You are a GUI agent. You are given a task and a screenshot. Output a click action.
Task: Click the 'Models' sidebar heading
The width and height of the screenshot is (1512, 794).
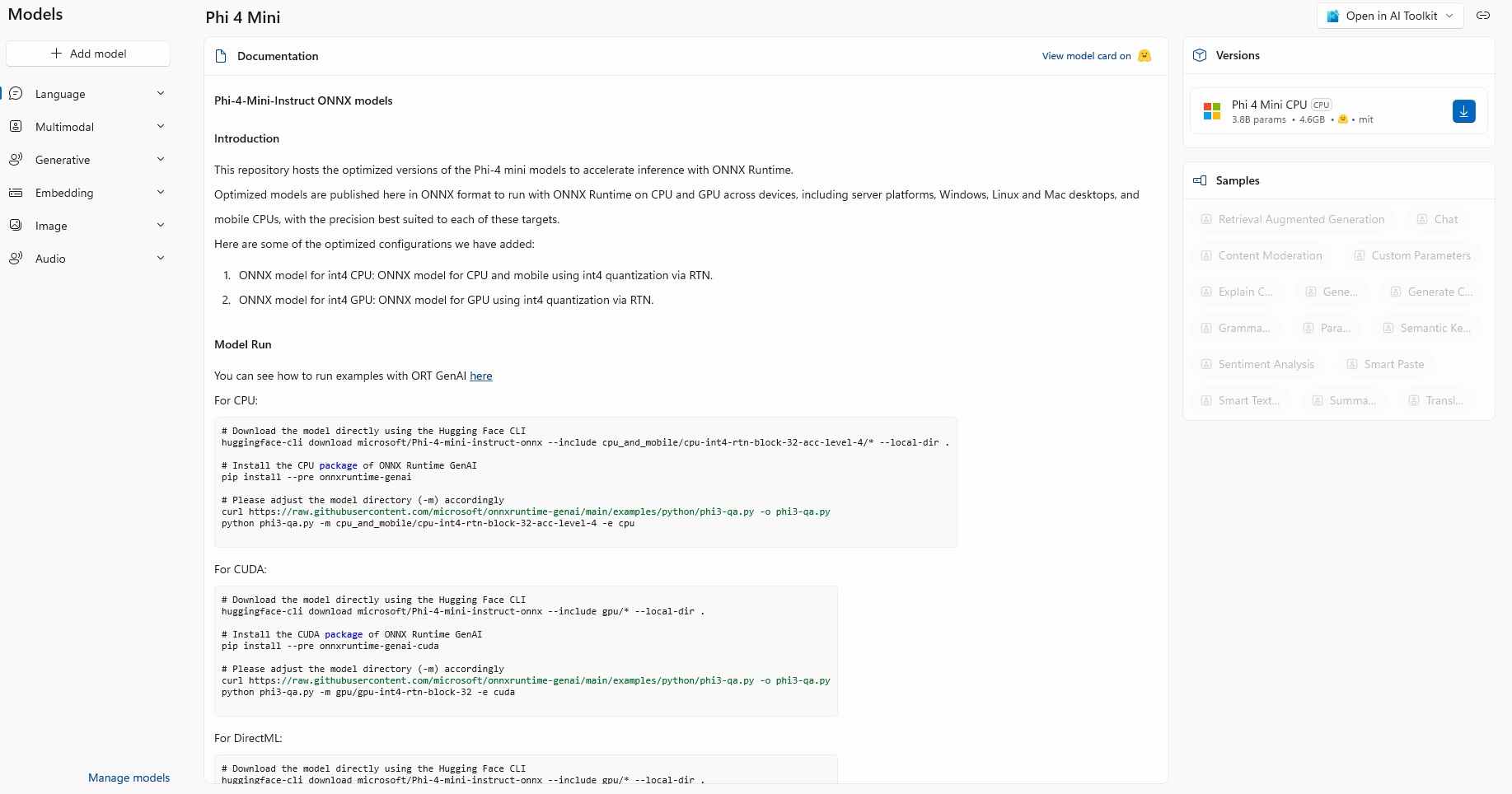tap(35, 14)
